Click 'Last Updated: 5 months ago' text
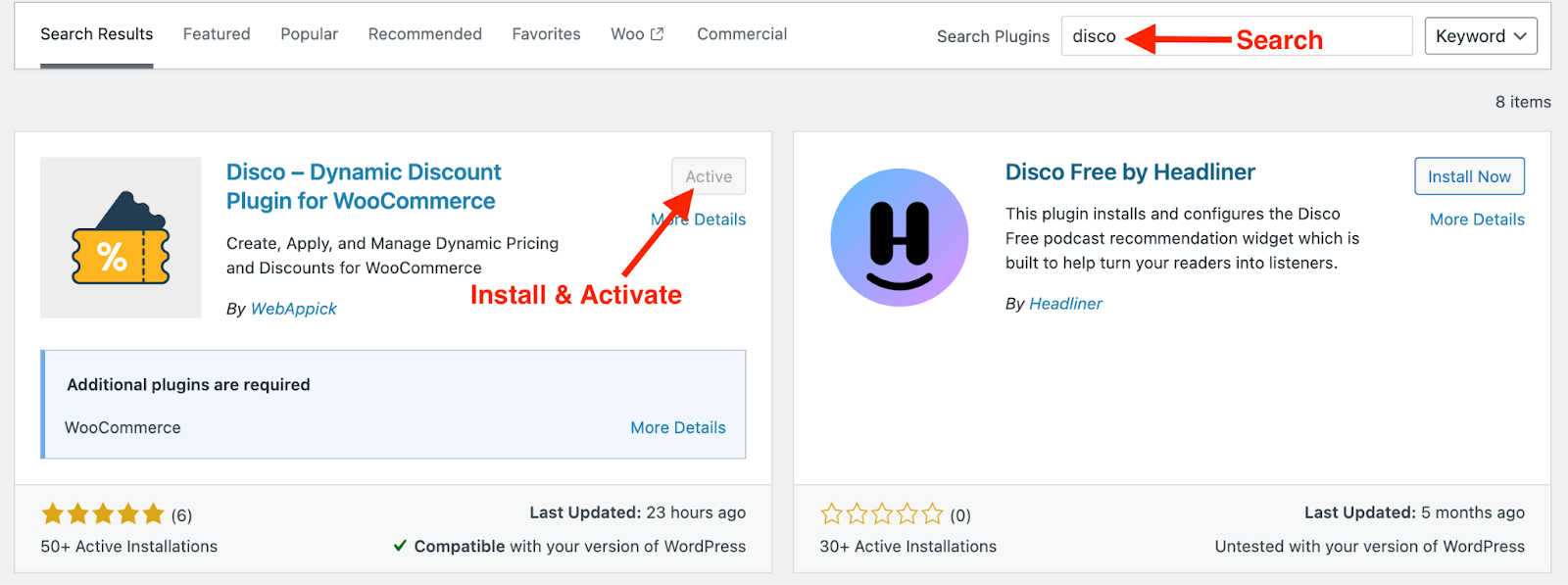The width and height of the screenshot is (1568, 585). click(x=1414, y=512)
